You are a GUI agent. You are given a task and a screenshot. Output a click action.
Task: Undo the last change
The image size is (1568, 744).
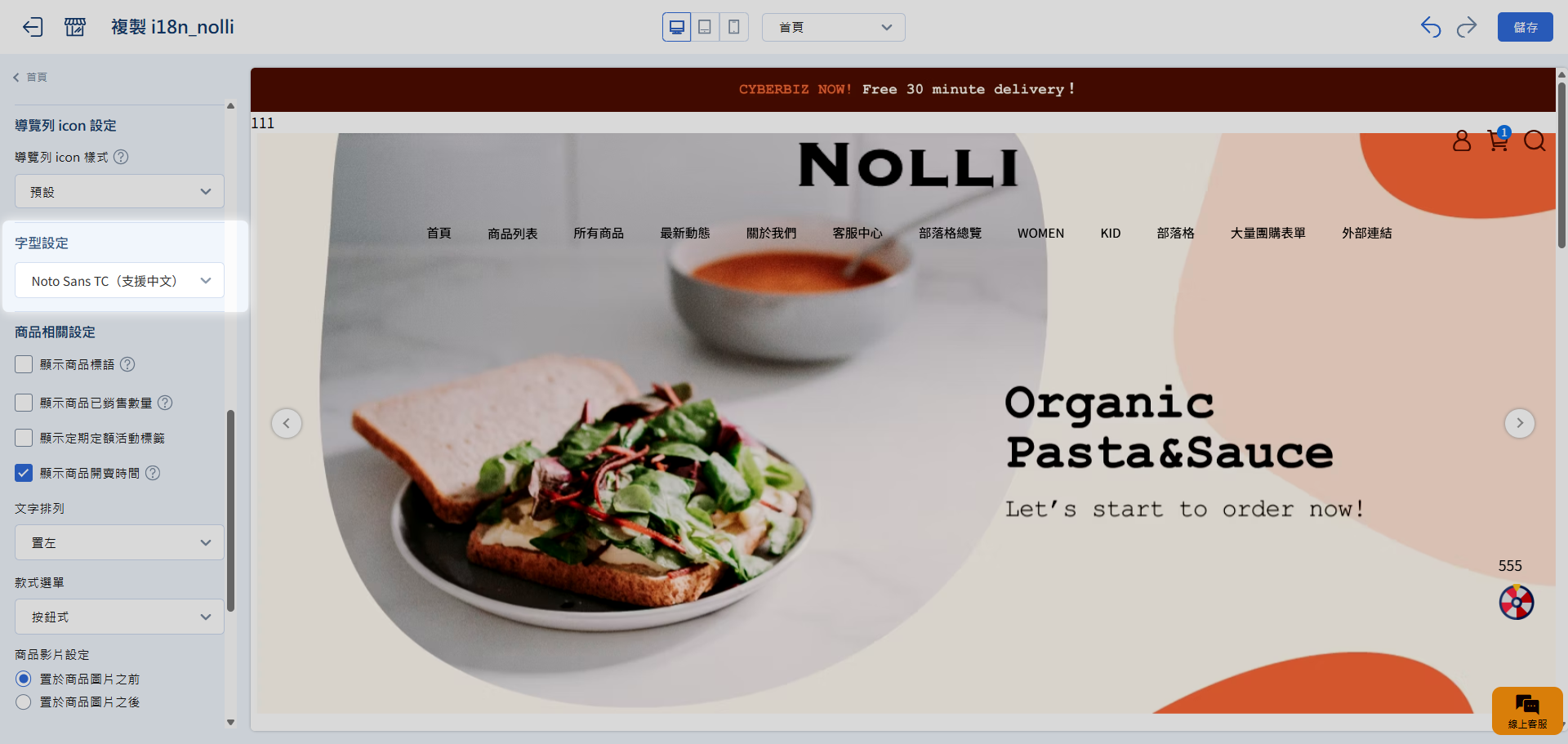point(1431,27)
